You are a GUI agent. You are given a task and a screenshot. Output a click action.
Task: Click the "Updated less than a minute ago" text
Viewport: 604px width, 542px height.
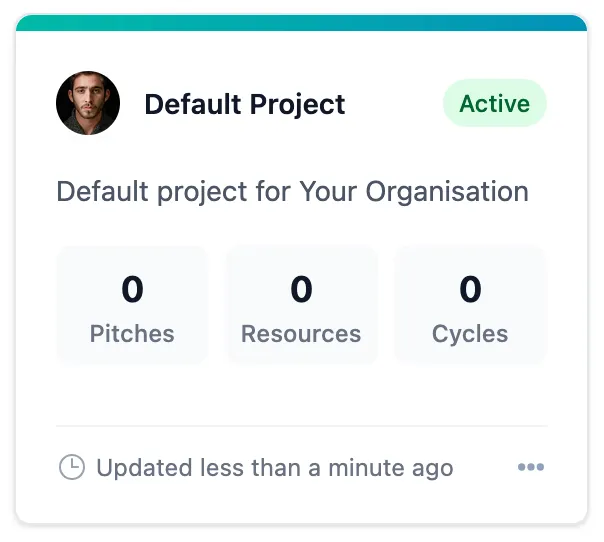tap(275, 468)
